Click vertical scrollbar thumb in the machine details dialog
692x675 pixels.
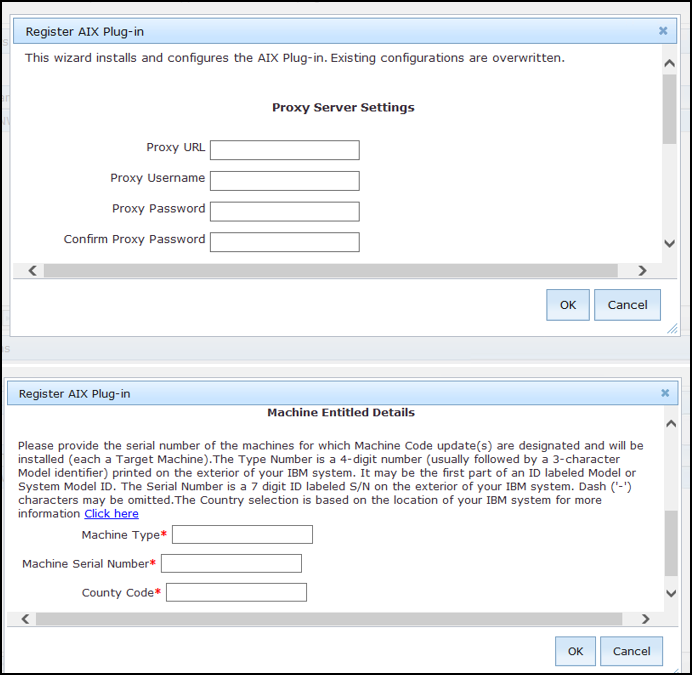[x=671, y=543]
